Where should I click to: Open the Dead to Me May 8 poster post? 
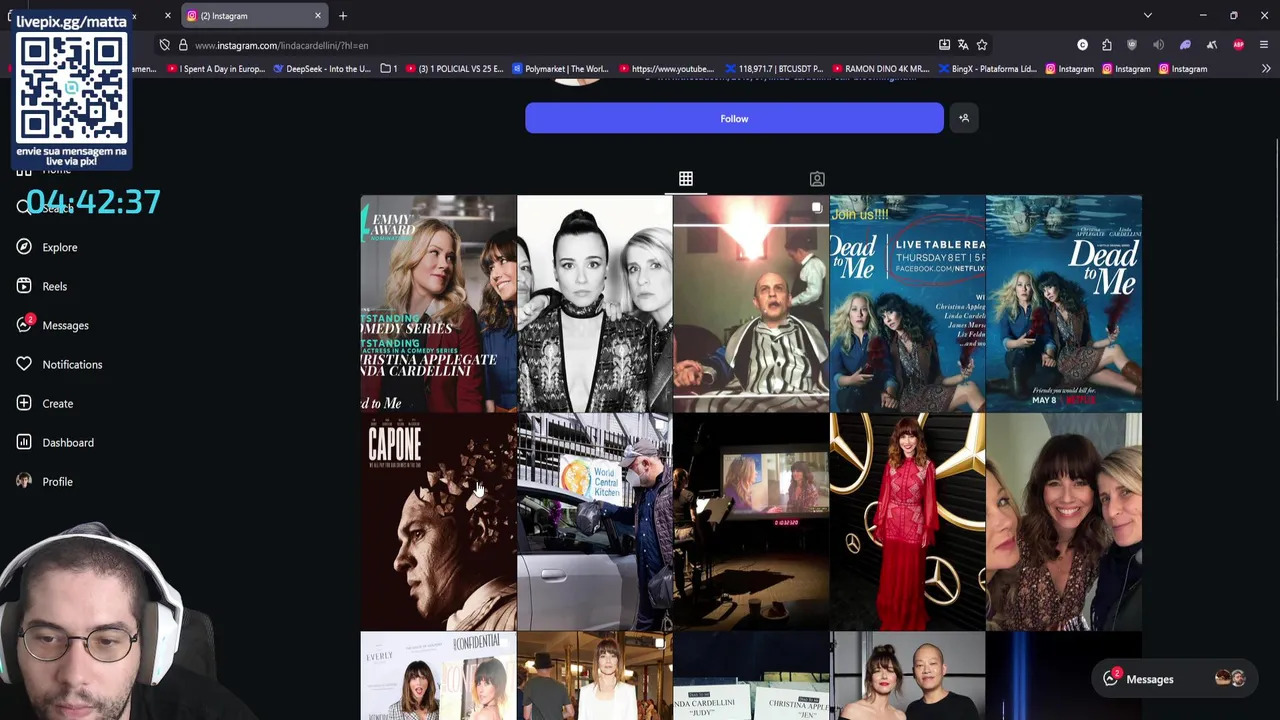click(1063, 303)
